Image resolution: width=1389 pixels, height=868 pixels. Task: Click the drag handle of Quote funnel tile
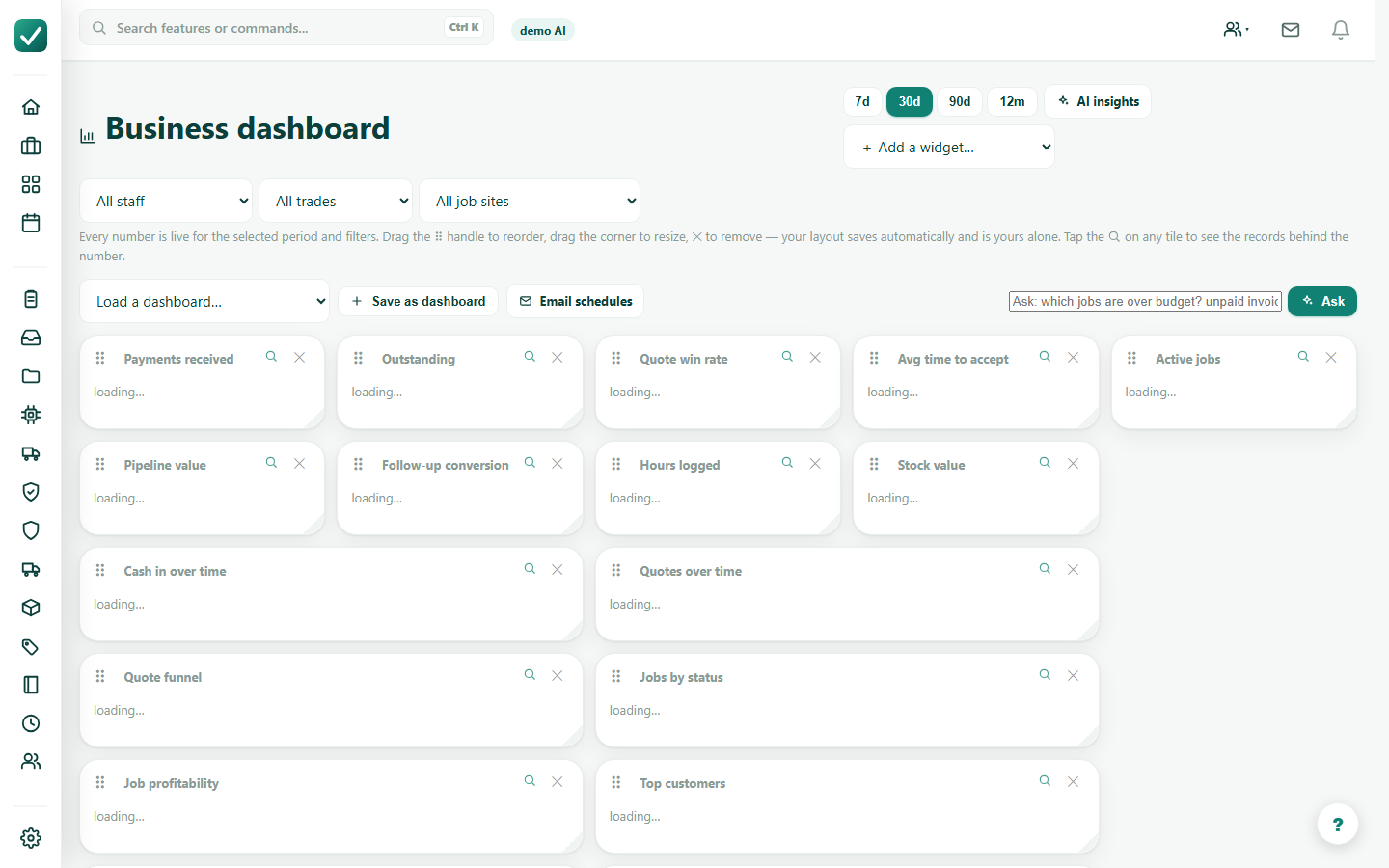[100, 676]
